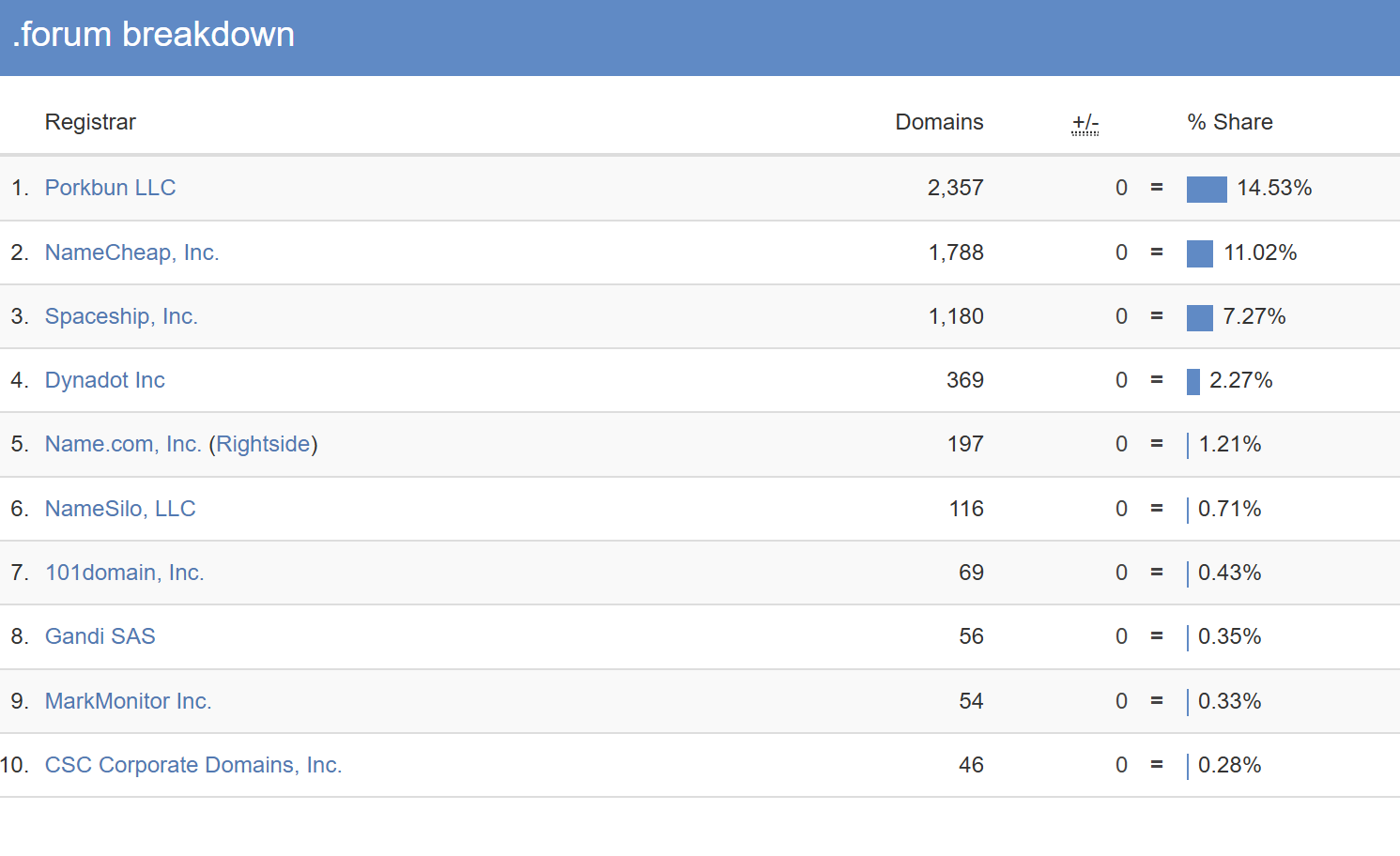This screenshot has height=856, width=1400.
Task: Click the share bar for Spaceship, Inc.
Action: click(x=1200, y=318)
